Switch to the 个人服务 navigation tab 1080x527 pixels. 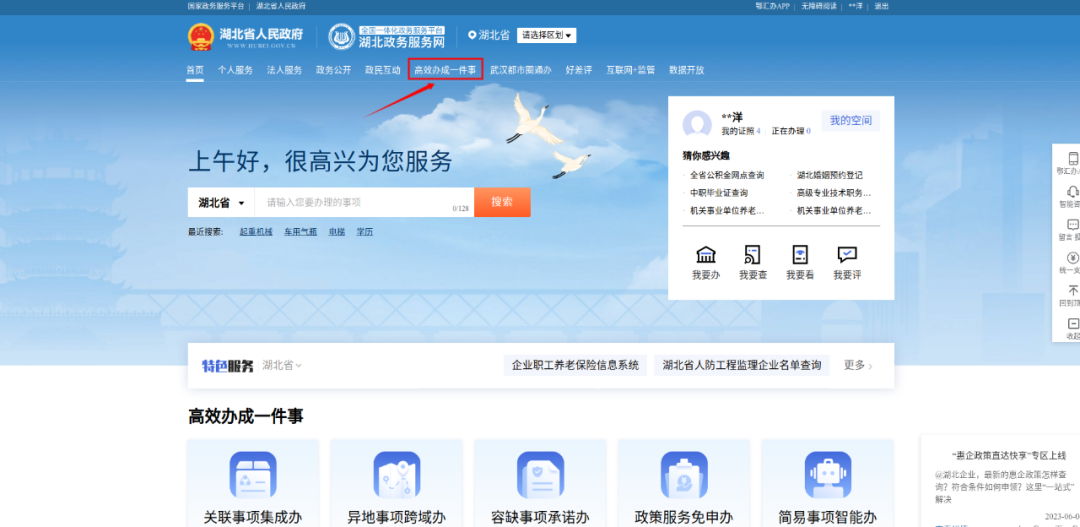[x=235, y=70]
